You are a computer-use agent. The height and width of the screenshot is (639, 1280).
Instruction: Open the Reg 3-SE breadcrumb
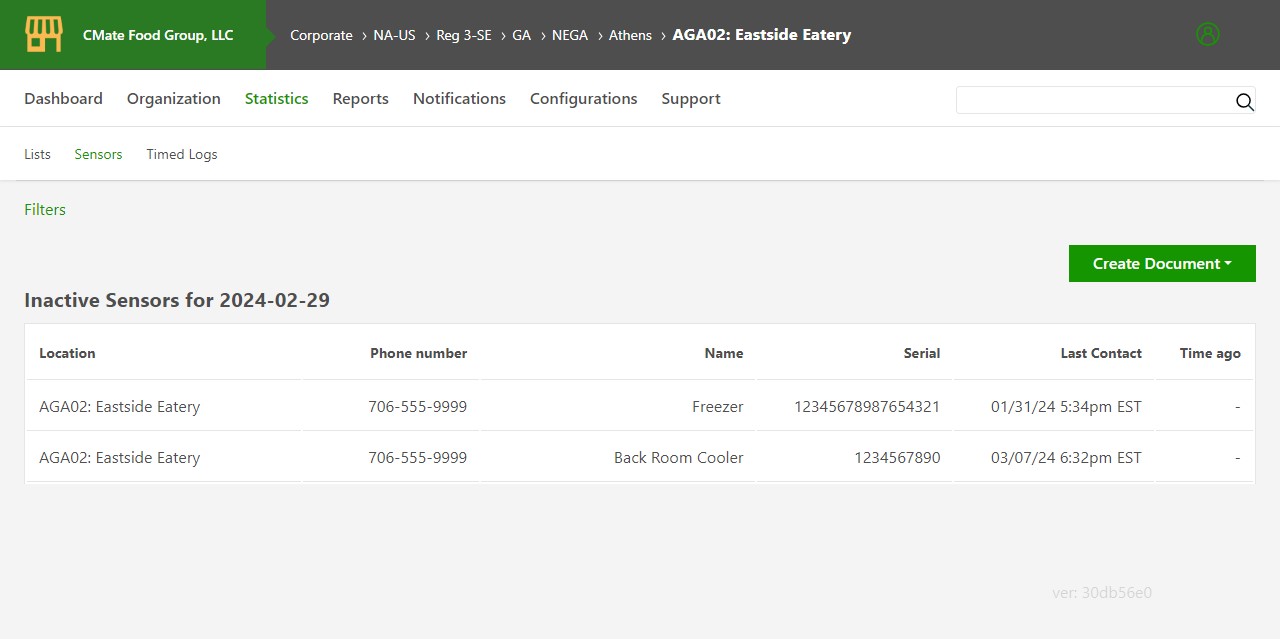pyautogui.click(x=463, y=35)
